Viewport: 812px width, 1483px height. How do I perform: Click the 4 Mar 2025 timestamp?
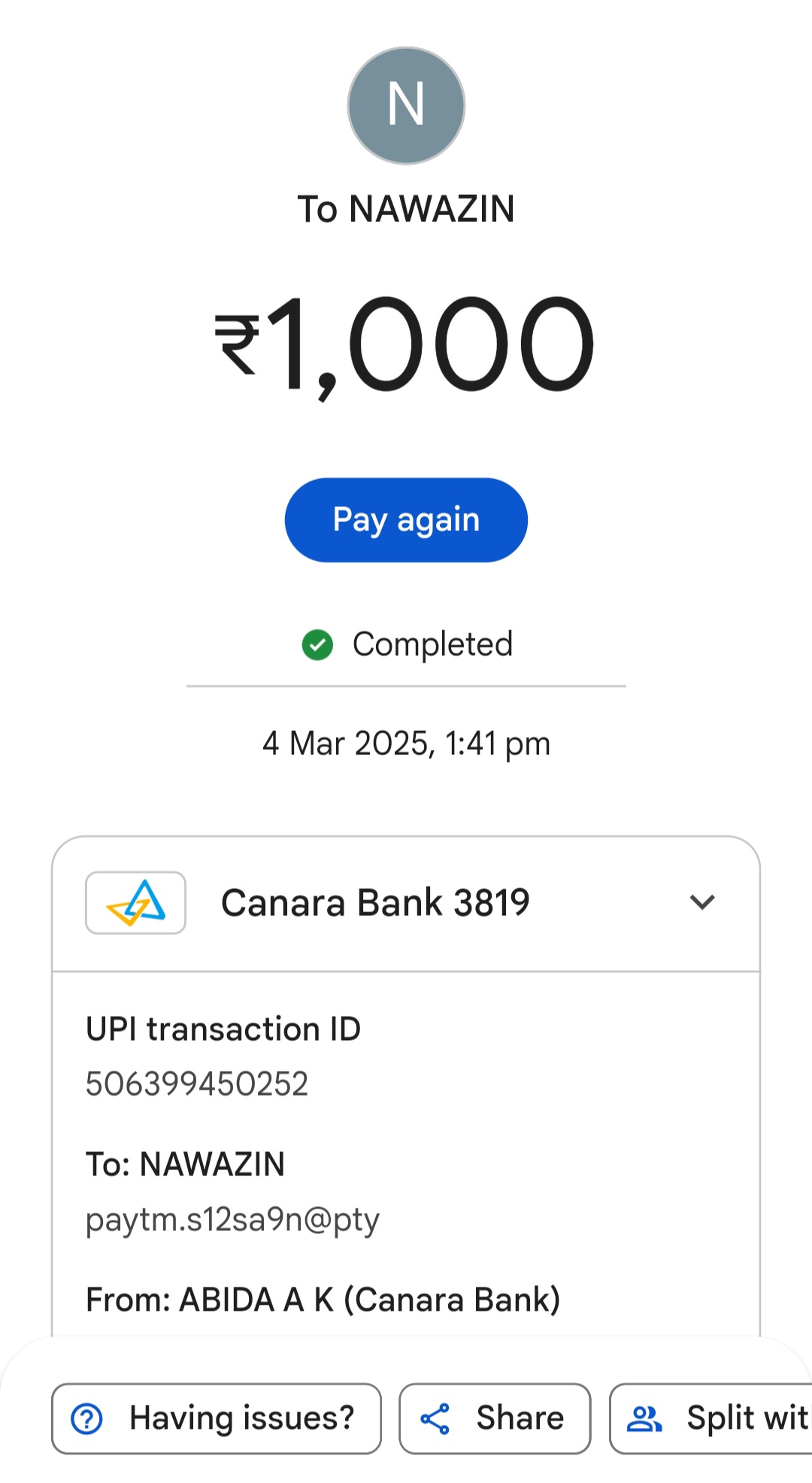[x=406, y=744]
